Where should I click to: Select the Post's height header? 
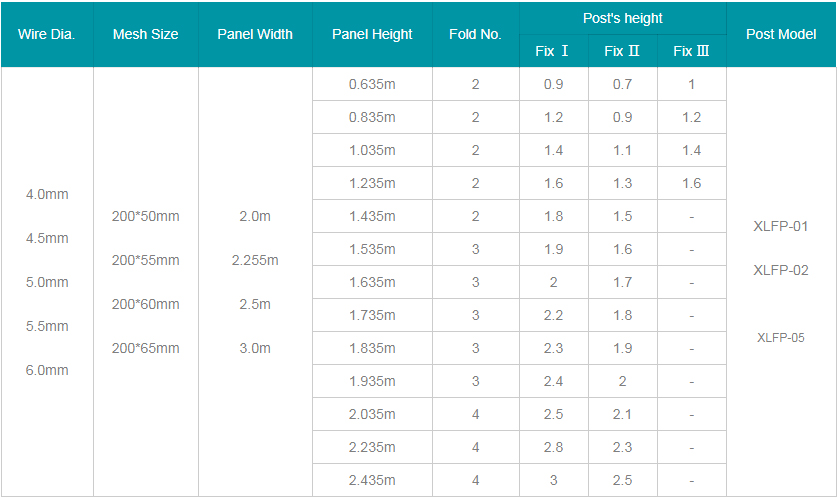622,18
